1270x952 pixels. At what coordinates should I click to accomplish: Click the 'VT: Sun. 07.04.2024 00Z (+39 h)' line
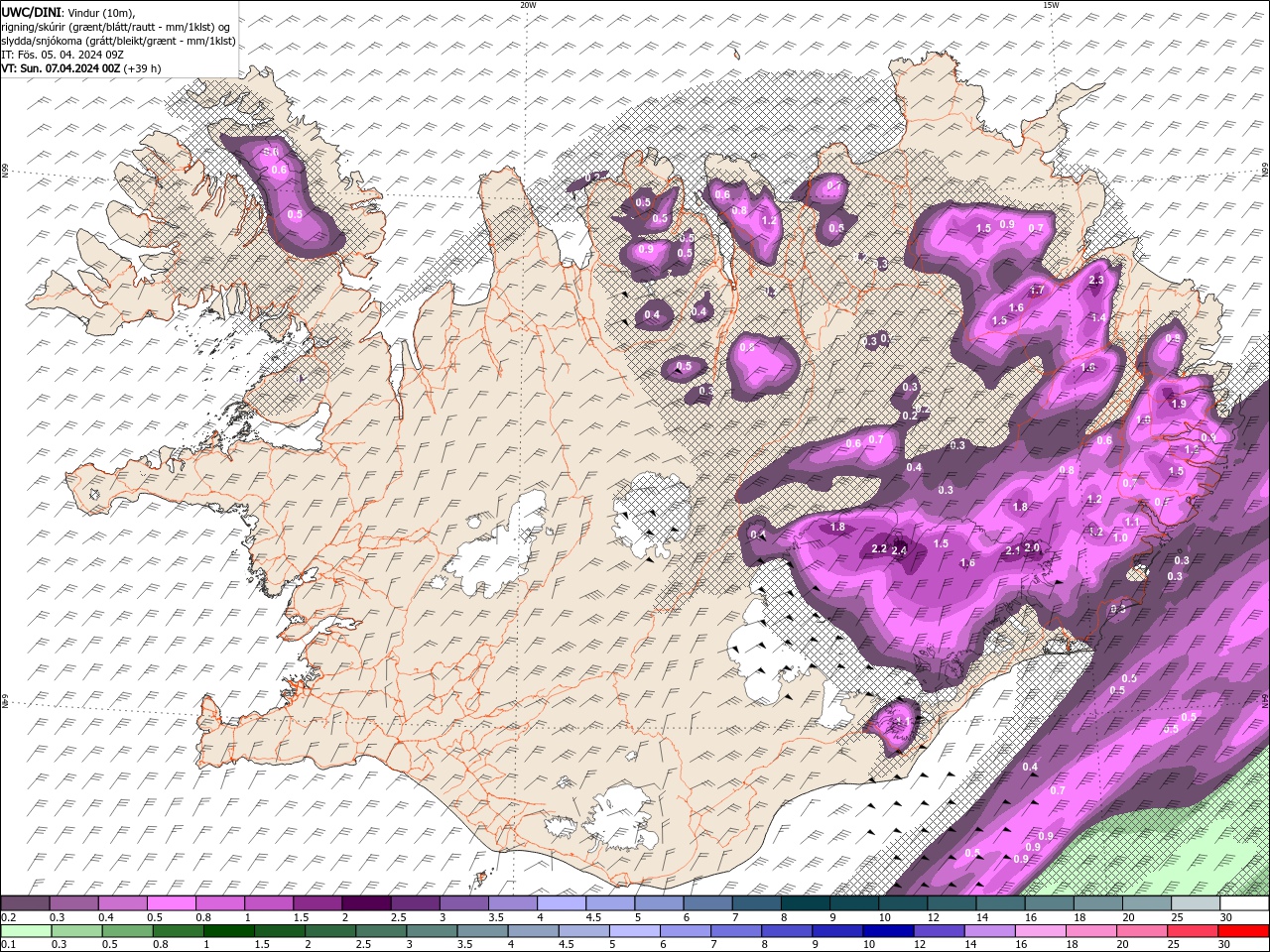81,68
